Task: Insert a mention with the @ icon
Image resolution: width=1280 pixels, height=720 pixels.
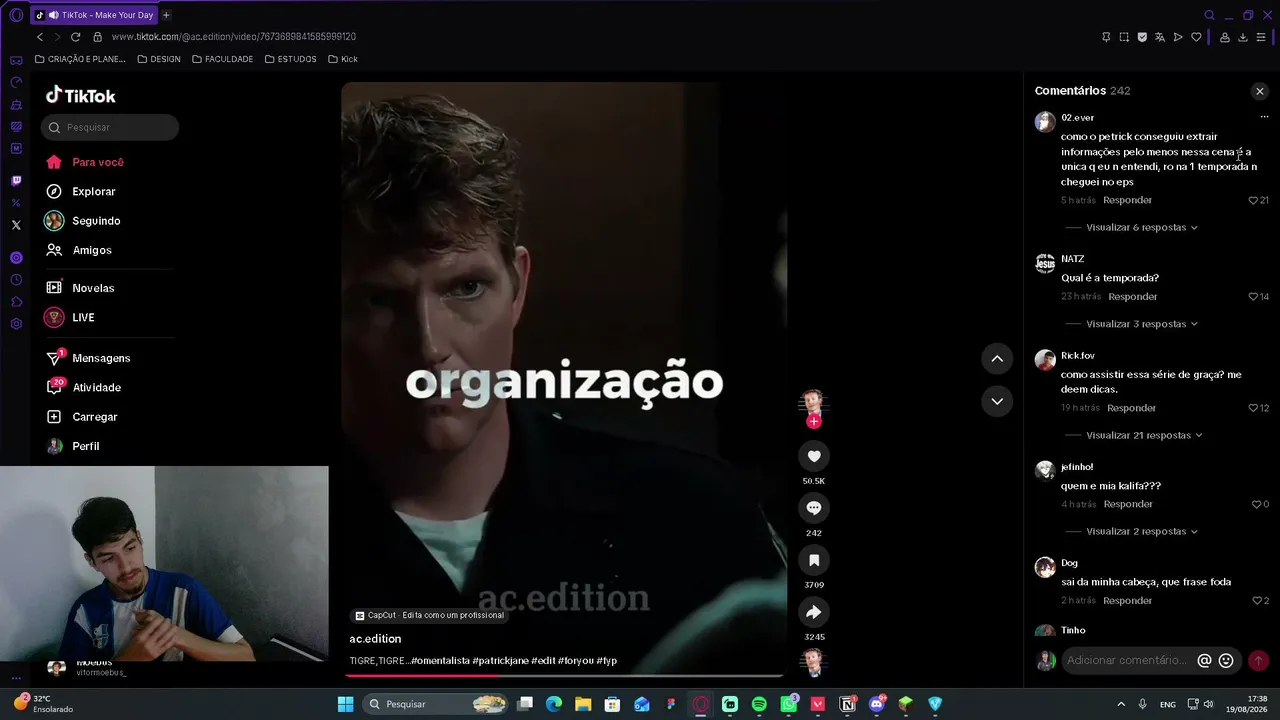Action: pyautogui.click(x=1205, y=660)
